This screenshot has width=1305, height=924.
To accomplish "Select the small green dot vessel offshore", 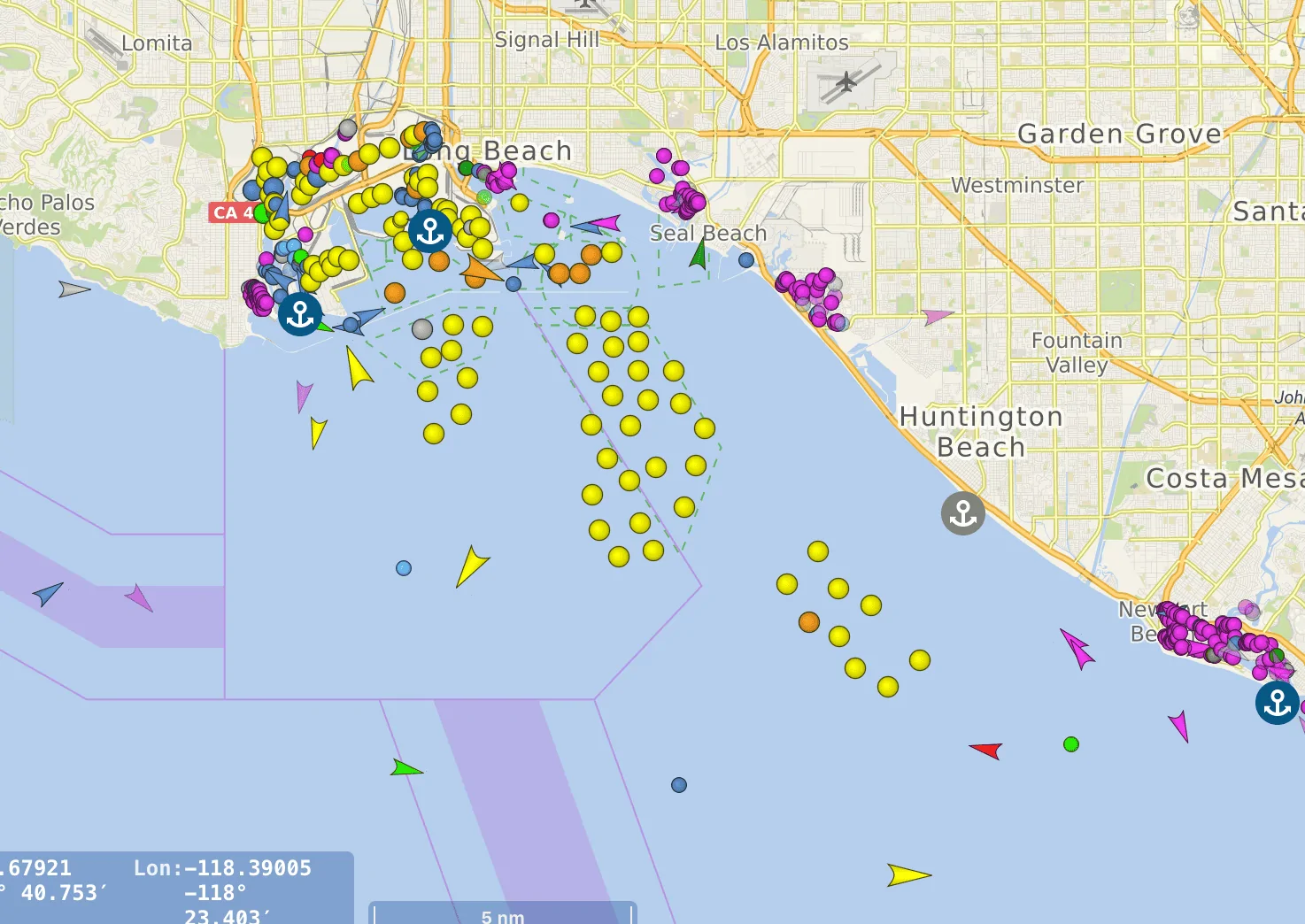I will pos(1071,744).
